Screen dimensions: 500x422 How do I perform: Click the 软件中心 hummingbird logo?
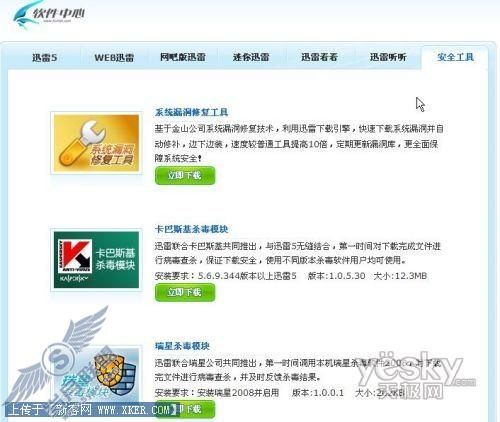click(49, 15)
